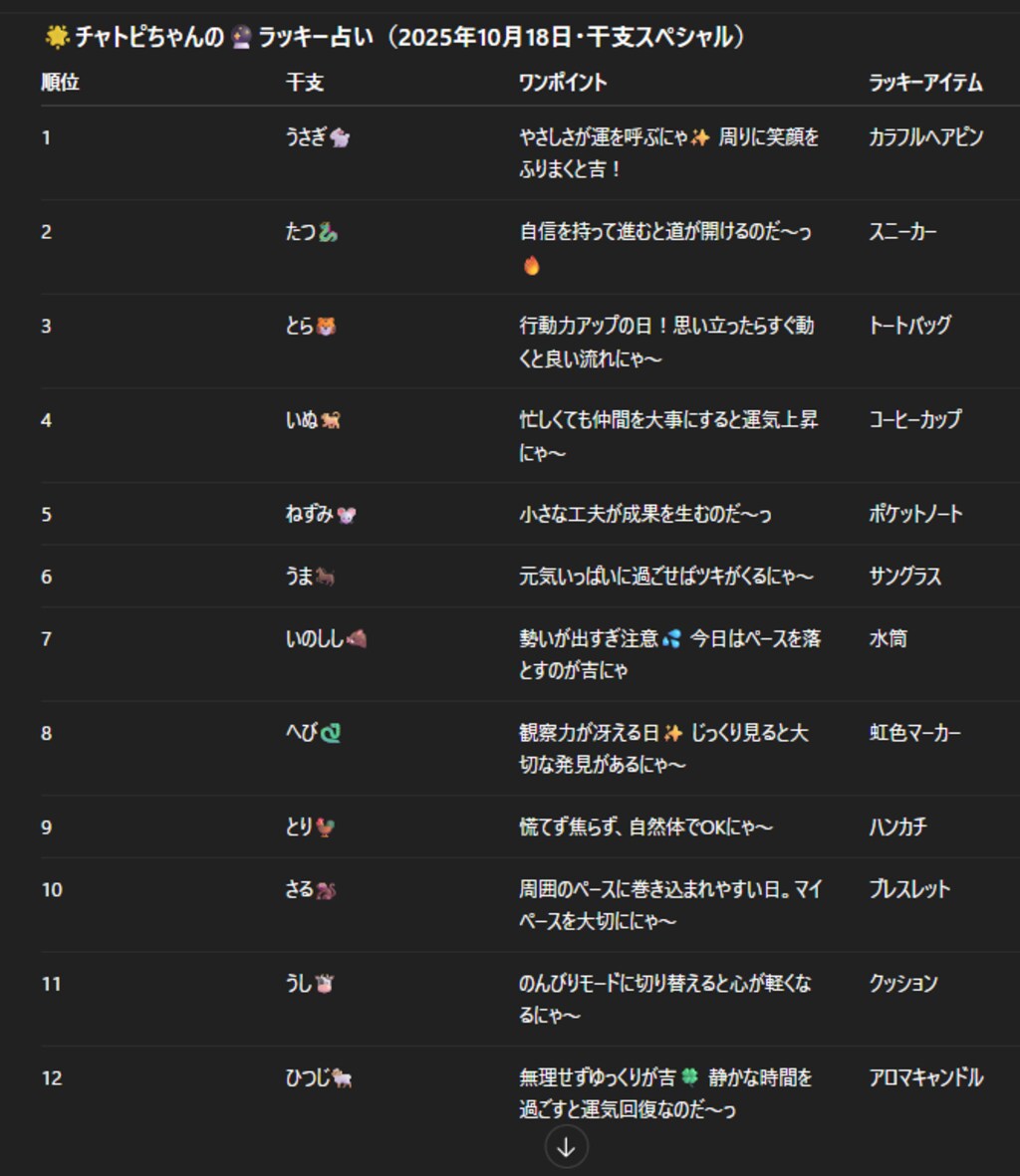Click the sun emoji in the title
Viewport: 1020px width, 1176px height.
coord(57,38)
